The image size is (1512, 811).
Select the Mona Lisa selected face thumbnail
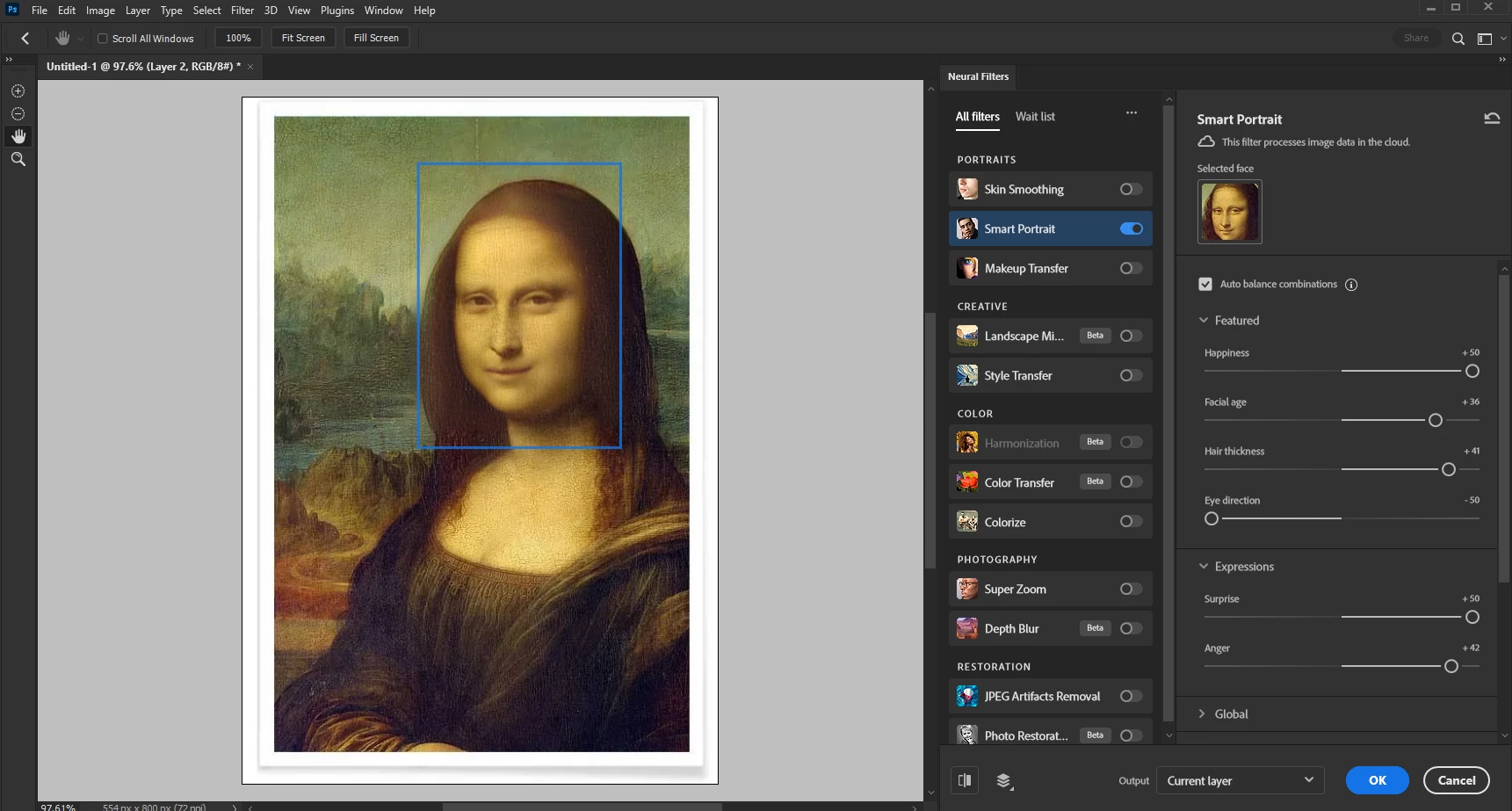[1229, 212]
